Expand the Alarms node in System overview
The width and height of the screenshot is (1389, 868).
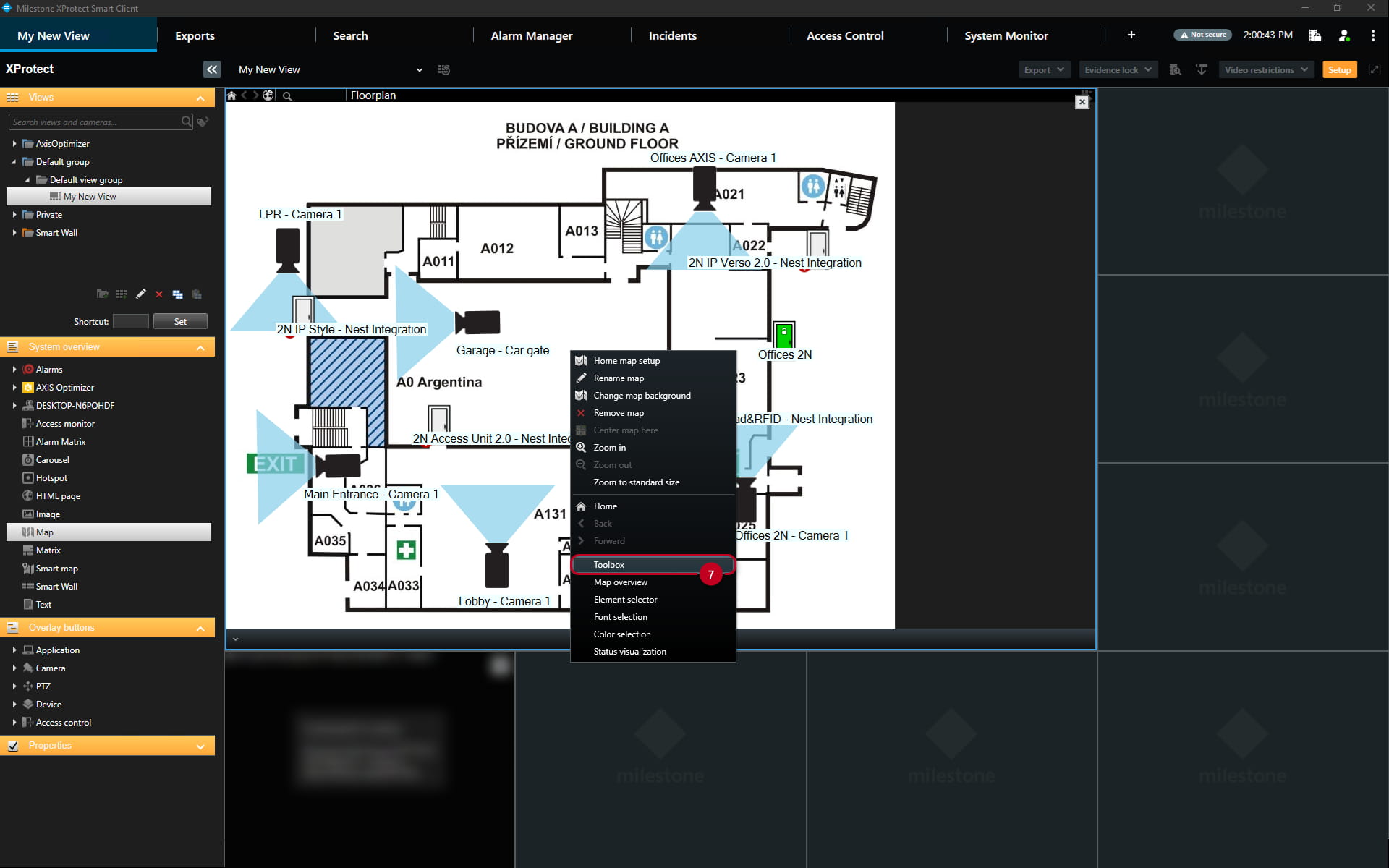pyautogui.click(x=14, y=370)
